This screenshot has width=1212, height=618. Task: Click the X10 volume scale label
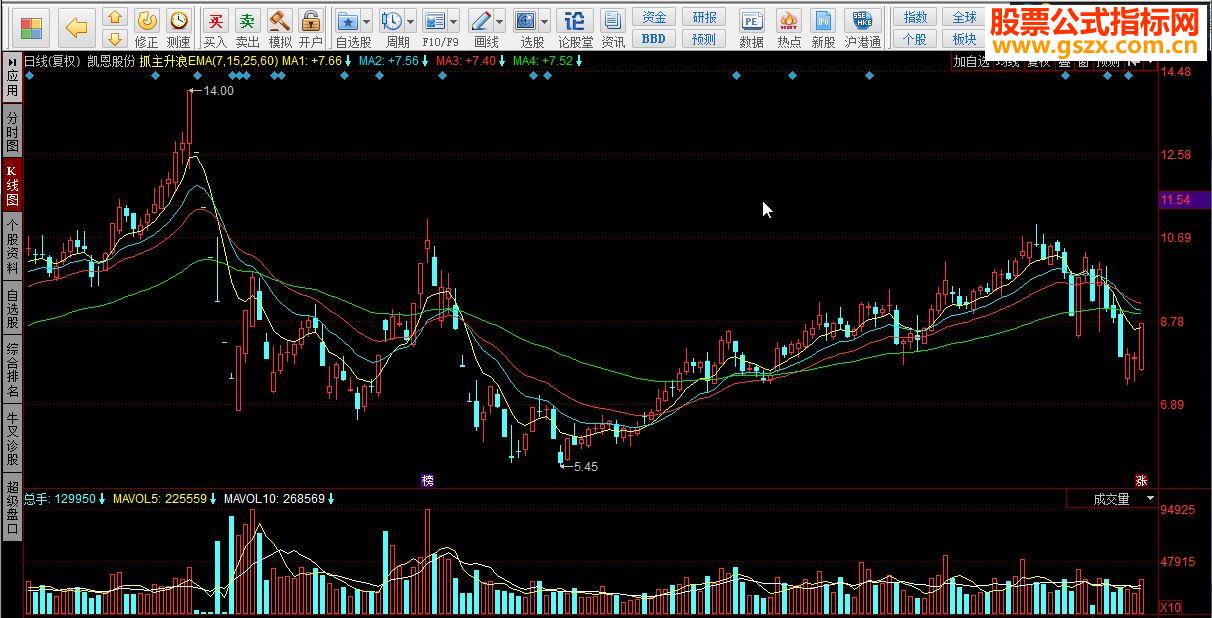(x=1170, y=607)
